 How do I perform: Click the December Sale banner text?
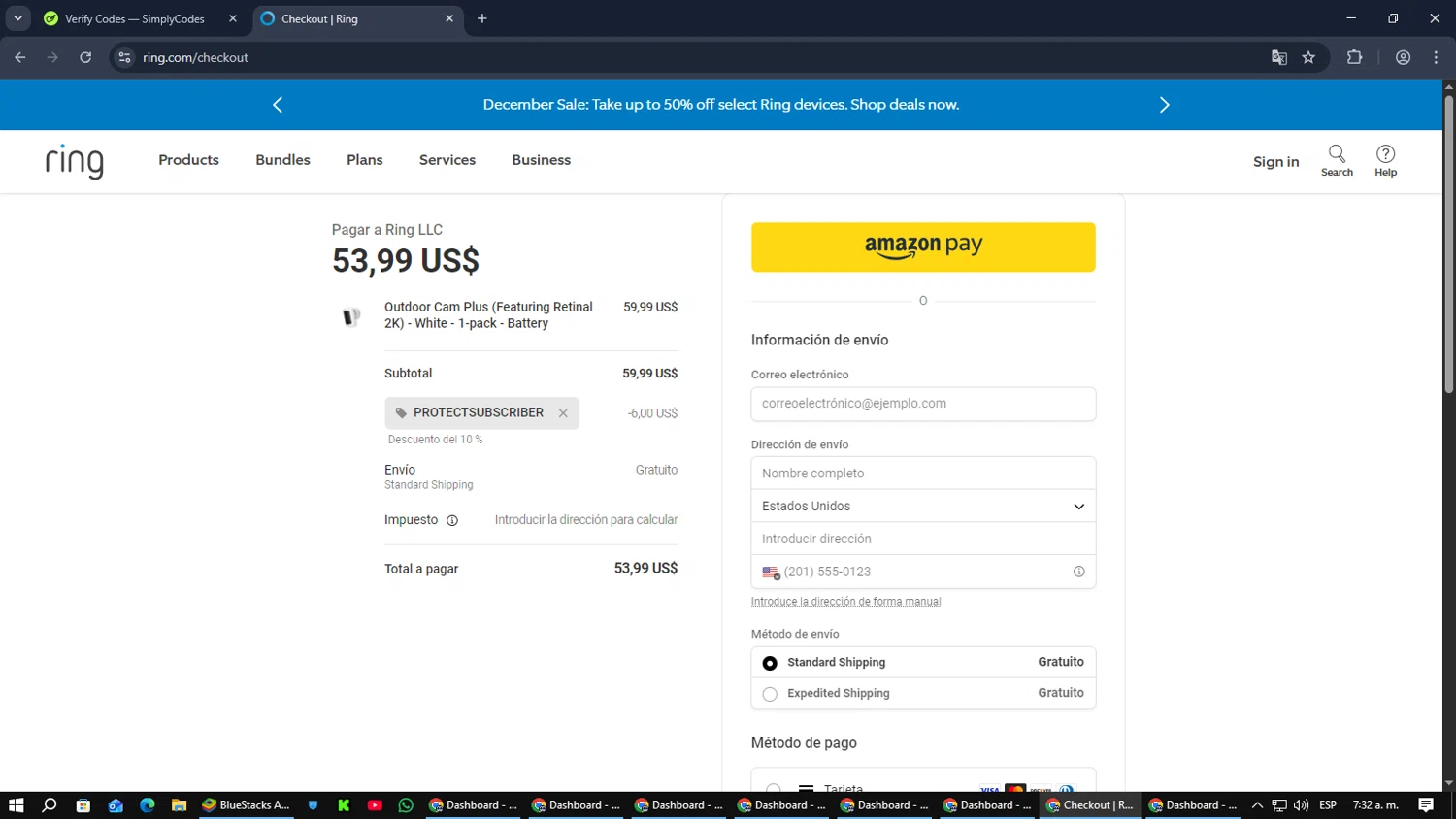[x=721, y=105]
